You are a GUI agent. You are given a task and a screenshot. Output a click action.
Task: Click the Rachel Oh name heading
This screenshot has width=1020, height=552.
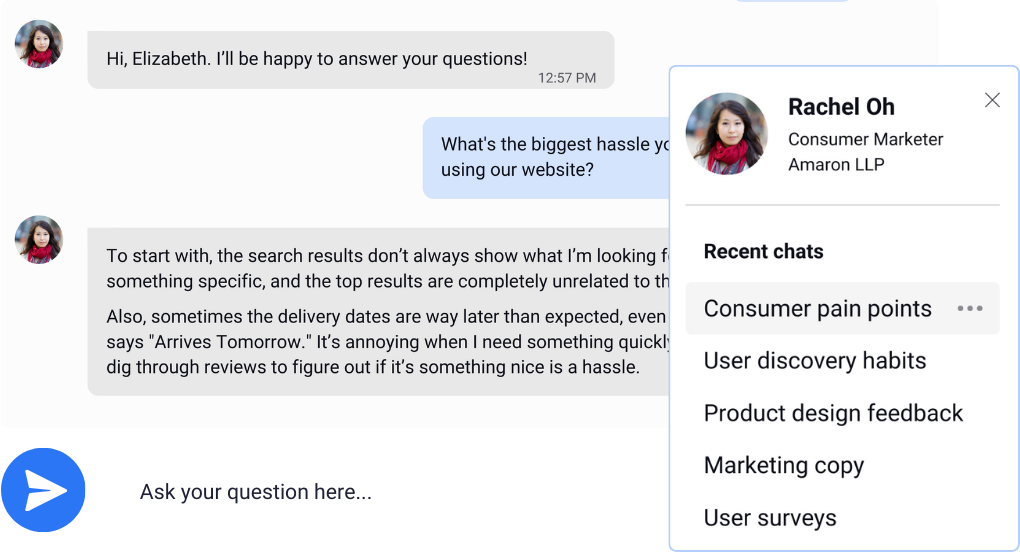[841, 107]
